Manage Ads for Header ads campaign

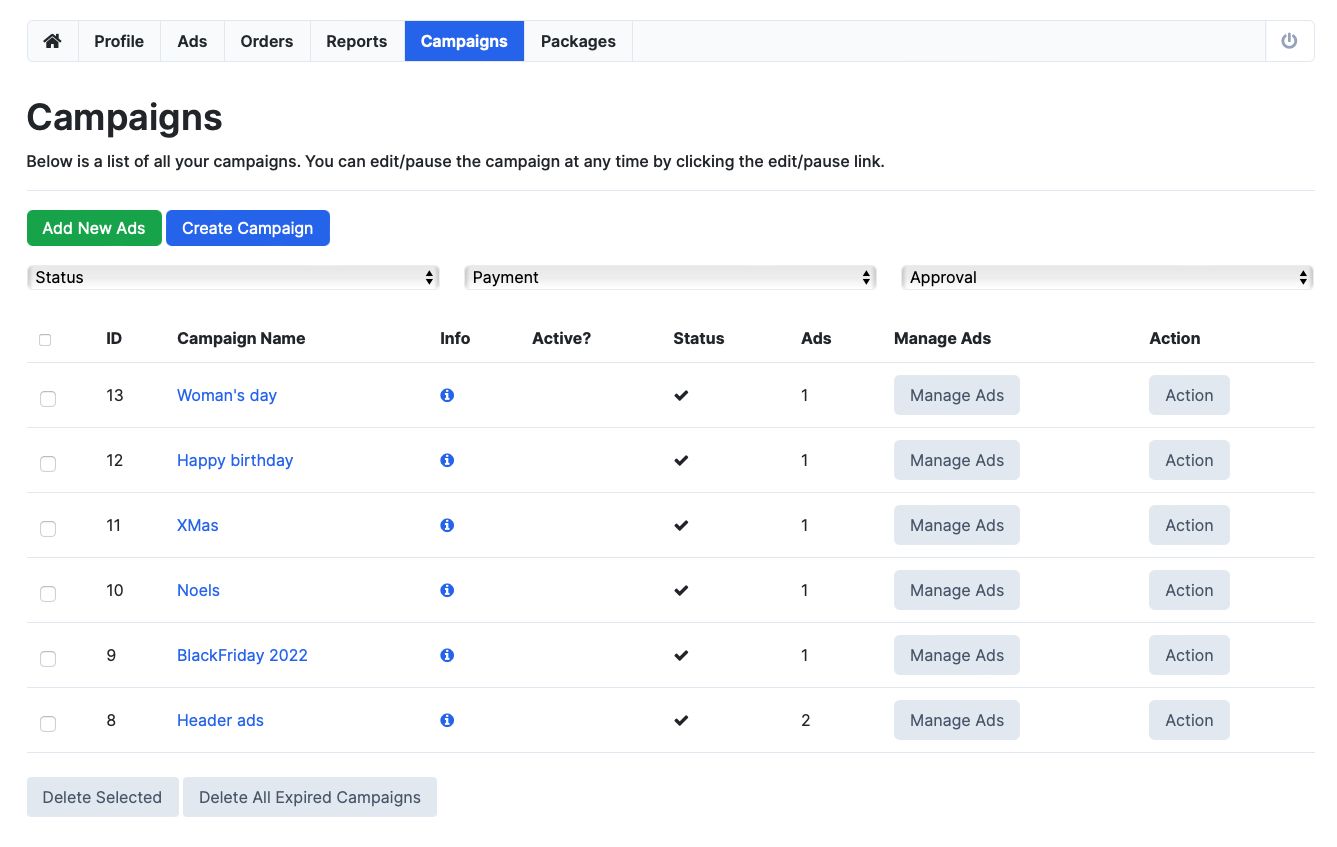tap(957, 720)
